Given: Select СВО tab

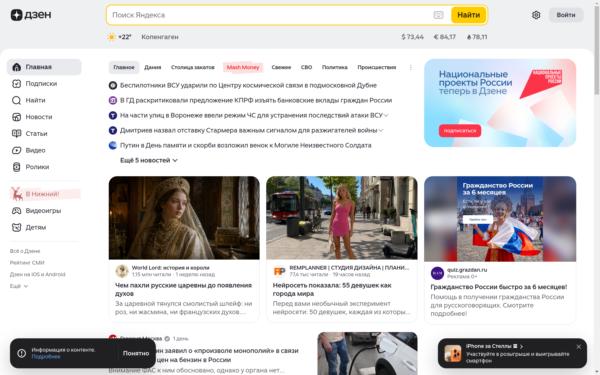Looking at the screenshot, I should click(306, 67).
